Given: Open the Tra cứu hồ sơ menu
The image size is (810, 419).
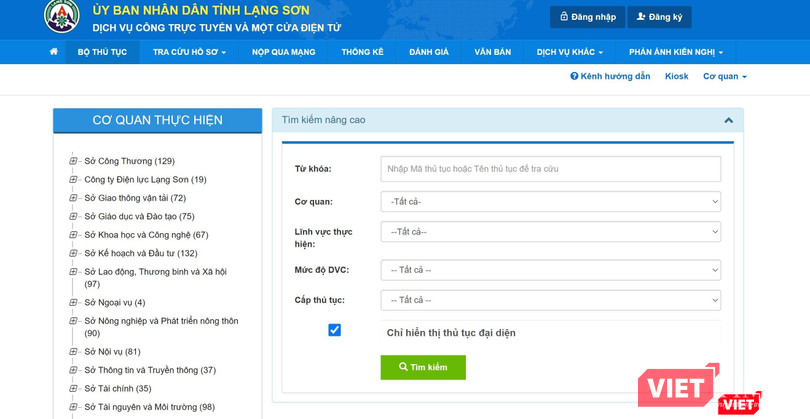Looking at the screenshot, I should pos(189,52).
